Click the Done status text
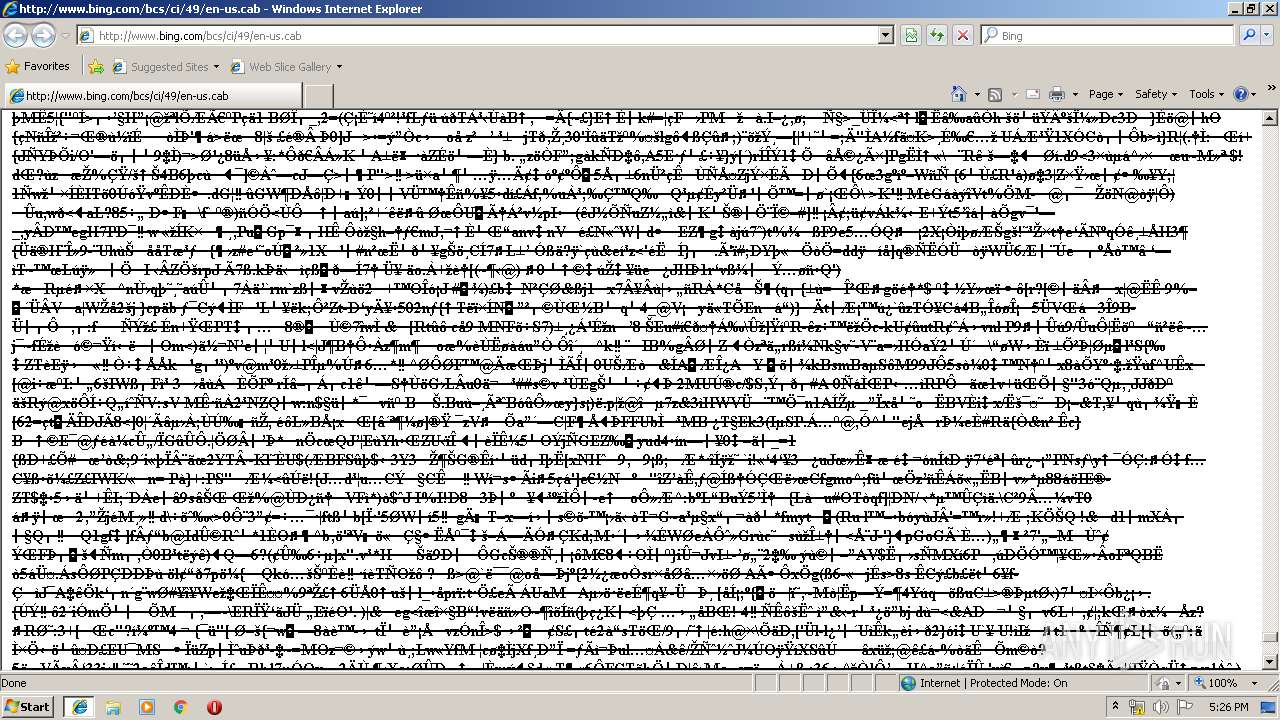1280x720 pixels. 14,683
